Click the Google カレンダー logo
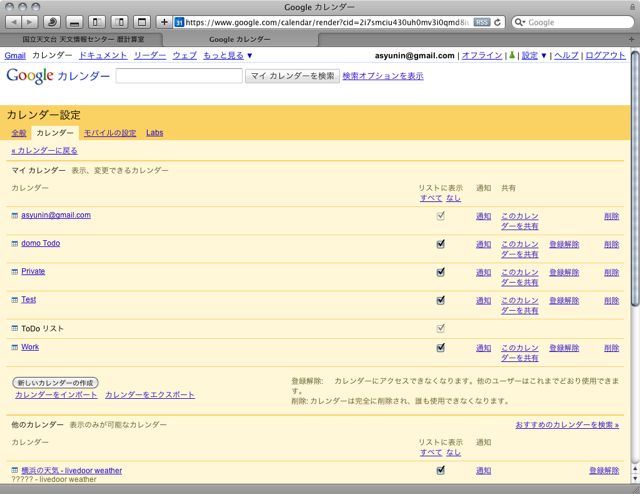The image size is (640, 494). (x=58, y=76)
